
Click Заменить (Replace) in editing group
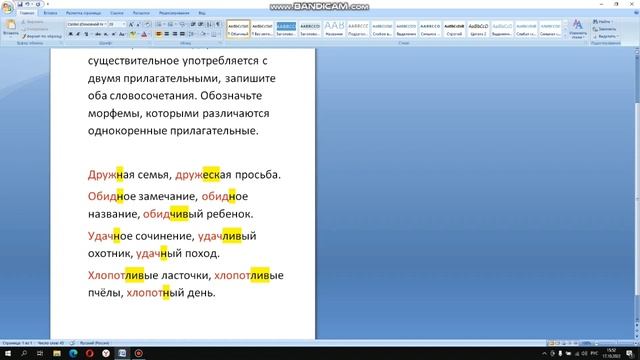coord(604,29)
